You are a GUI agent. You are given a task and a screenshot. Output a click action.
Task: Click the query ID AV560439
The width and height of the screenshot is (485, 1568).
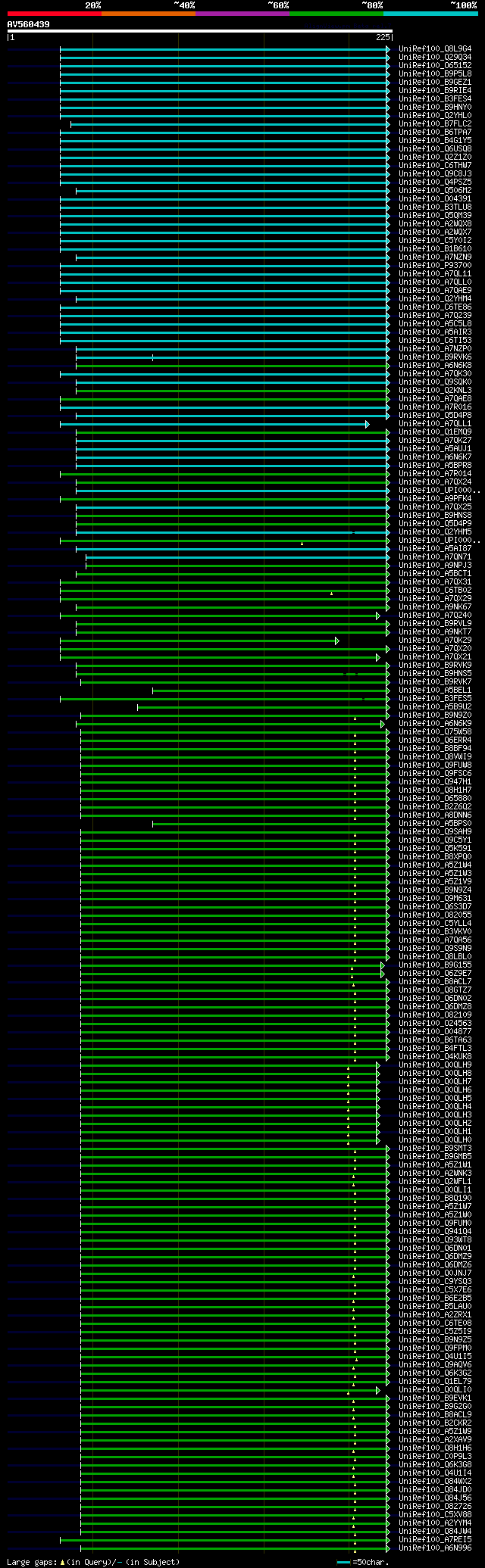coord(29,24)
